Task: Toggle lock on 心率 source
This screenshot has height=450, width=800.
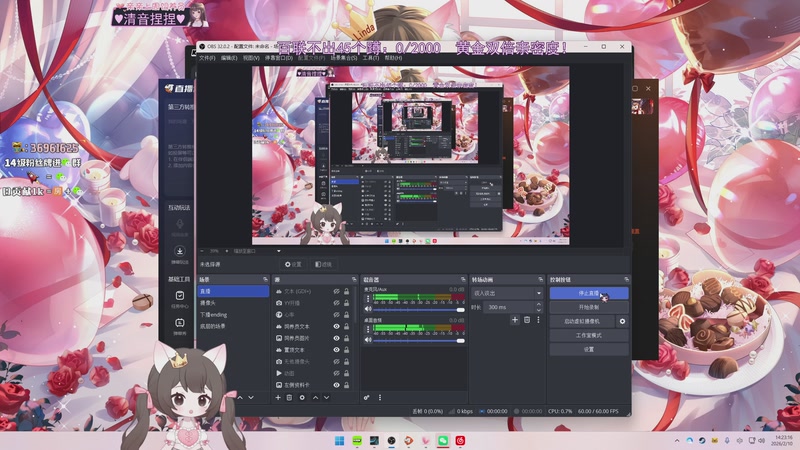Action: (346, 315)
